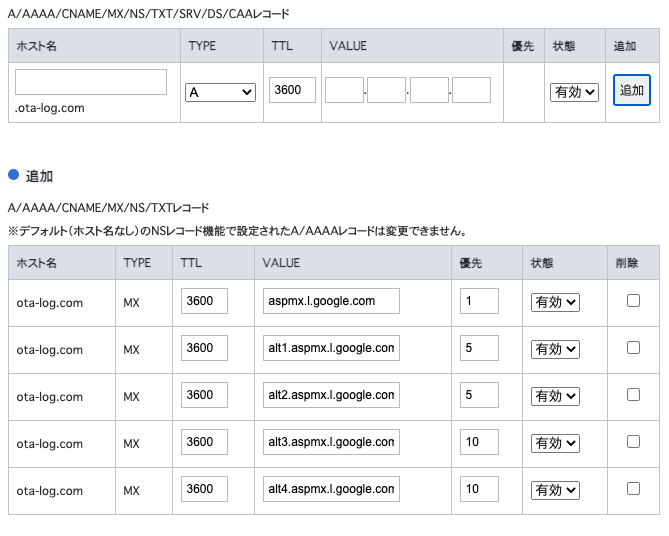Click the TTL field in the add-record row
This screenshot has height=536, width=669.
(x=292, y=90)
